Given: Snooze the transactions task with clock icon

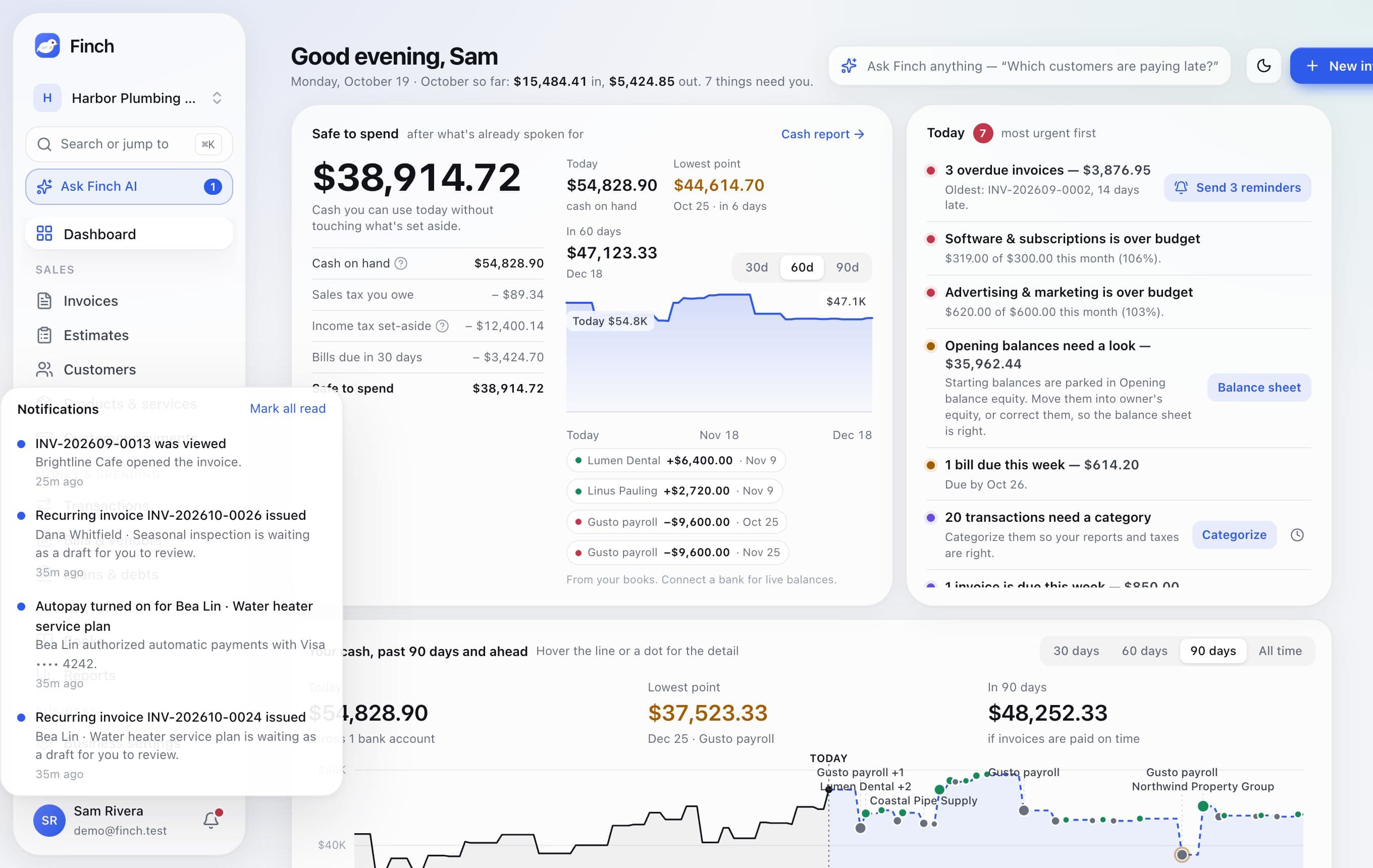Looking at the screenshot, I should coord(1297,534).
